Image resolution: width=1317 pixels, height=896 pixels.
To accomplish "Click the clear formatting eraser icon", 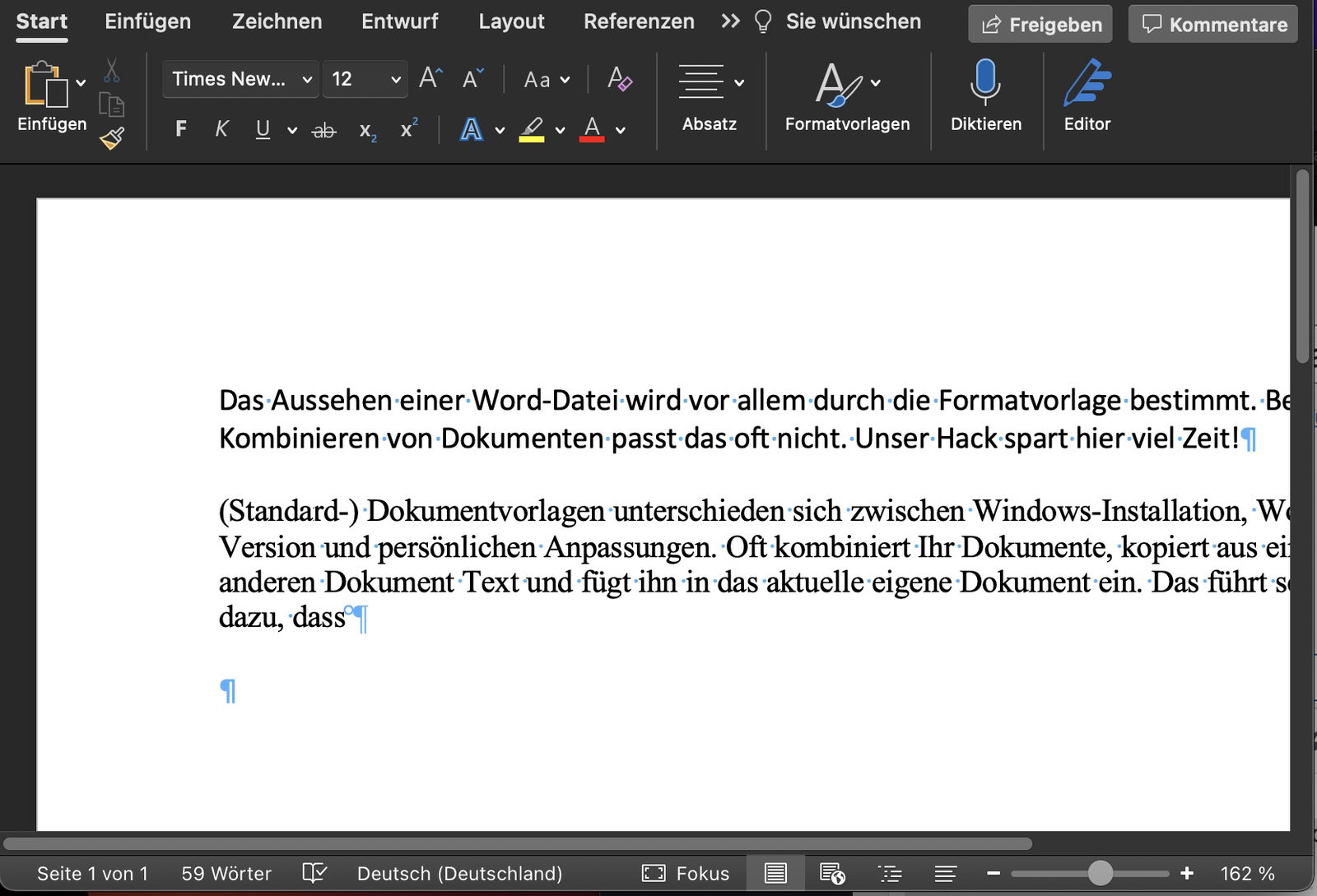I will click(619, 80).
